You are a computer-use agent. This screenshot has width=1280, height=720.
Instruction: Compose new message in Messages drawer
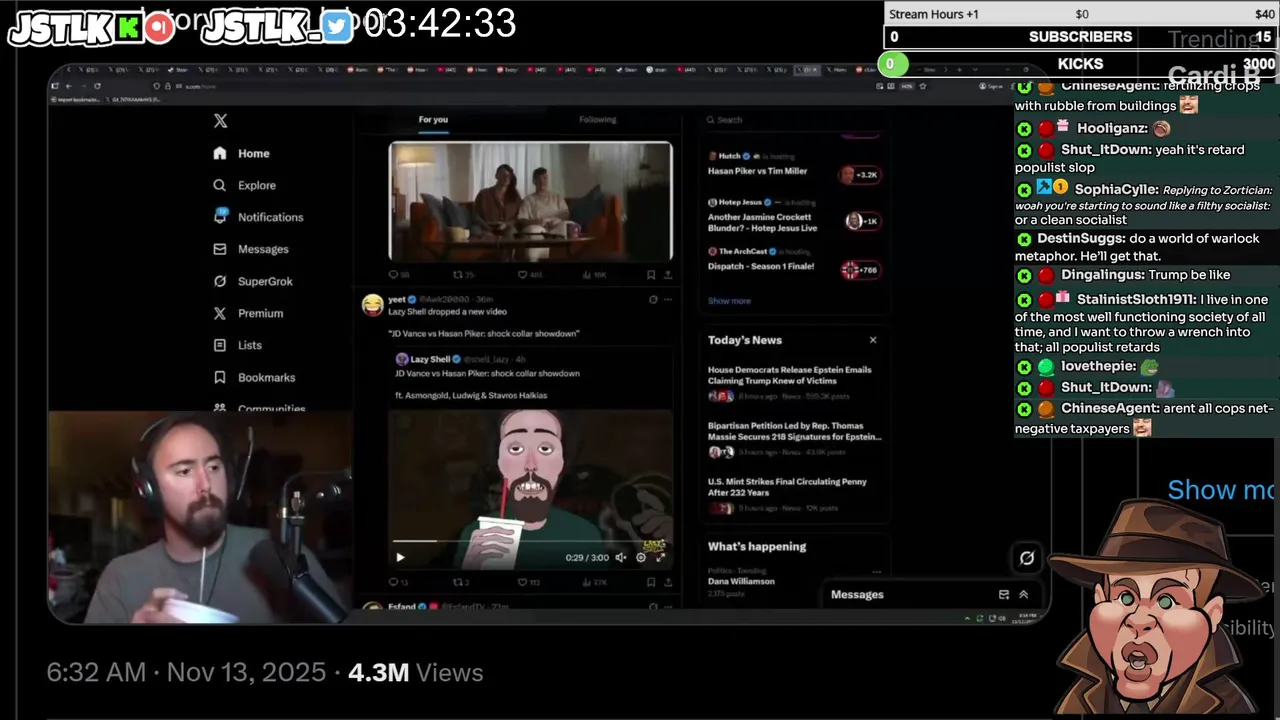pos(1004,594)
